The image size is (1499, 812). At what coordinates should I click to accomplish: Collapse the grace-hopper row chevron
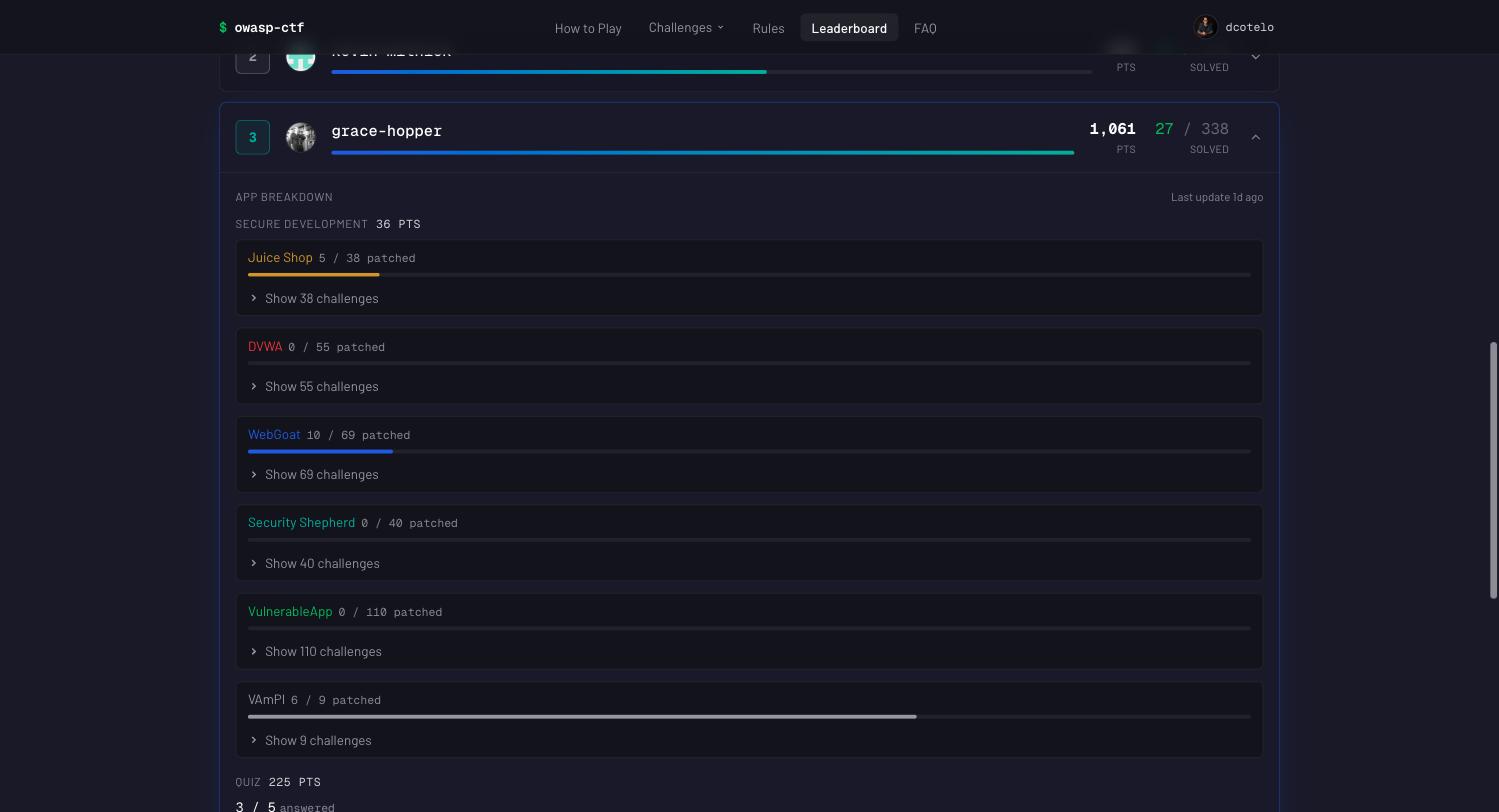[1256, 137]
